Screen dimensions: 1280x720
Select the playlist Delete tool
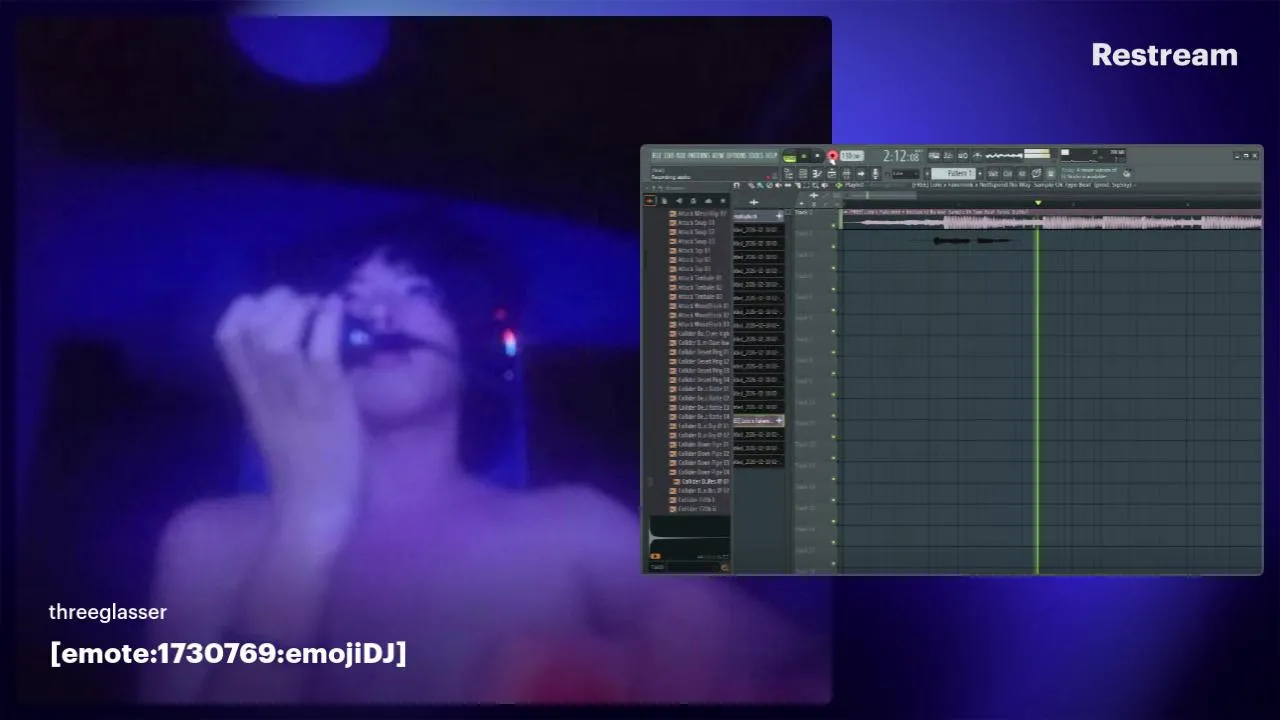[769, 185]
